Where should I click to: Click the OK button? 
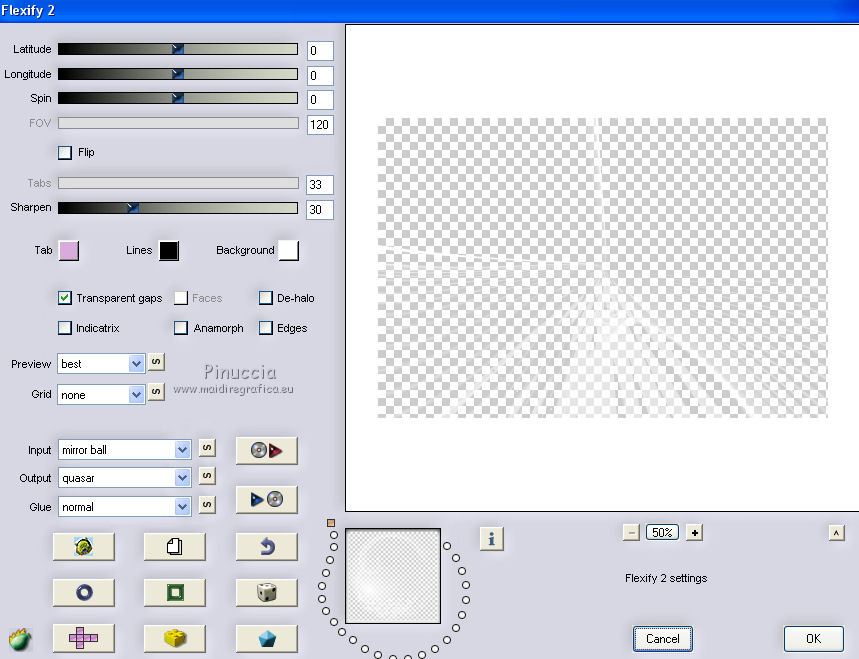click(814, 639)
